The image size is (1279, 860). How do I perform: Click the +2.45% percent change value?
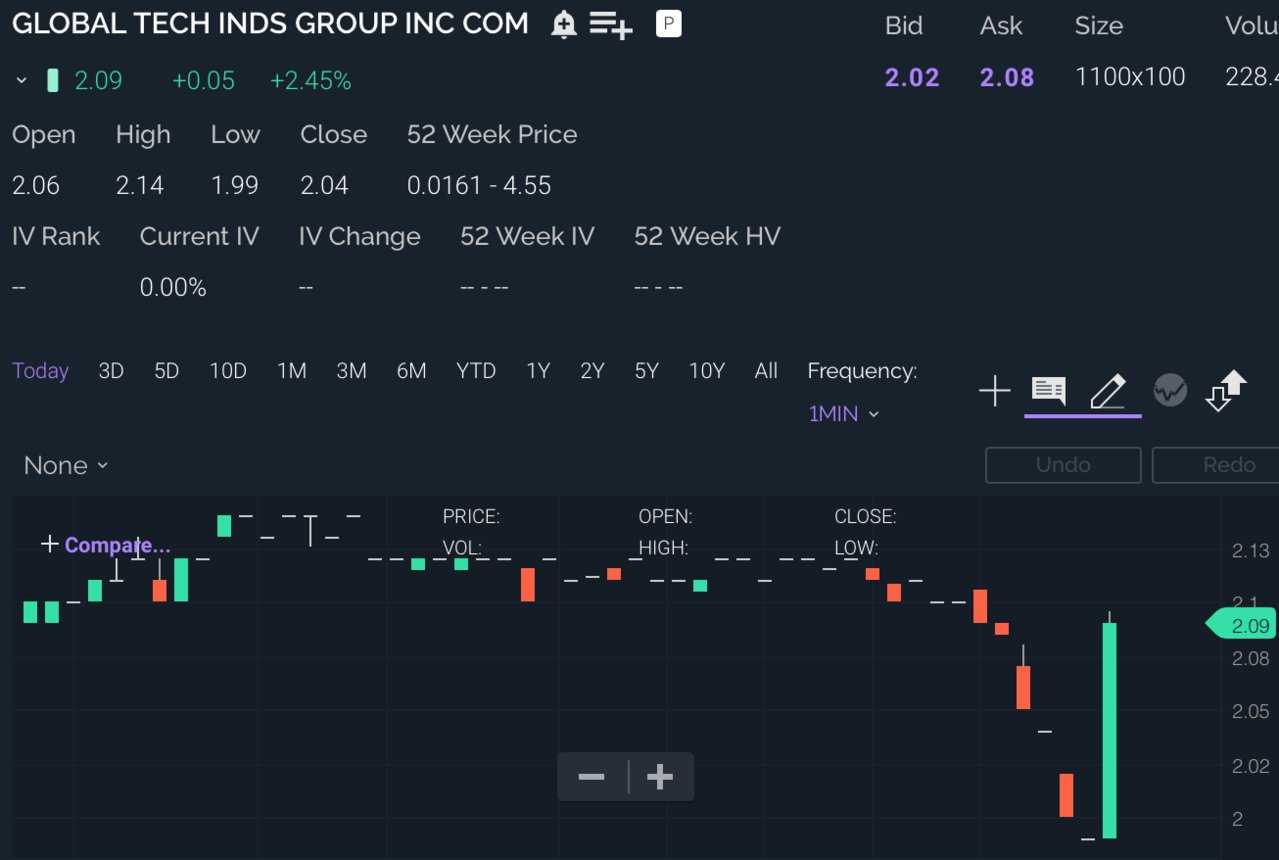coord(311,81)
